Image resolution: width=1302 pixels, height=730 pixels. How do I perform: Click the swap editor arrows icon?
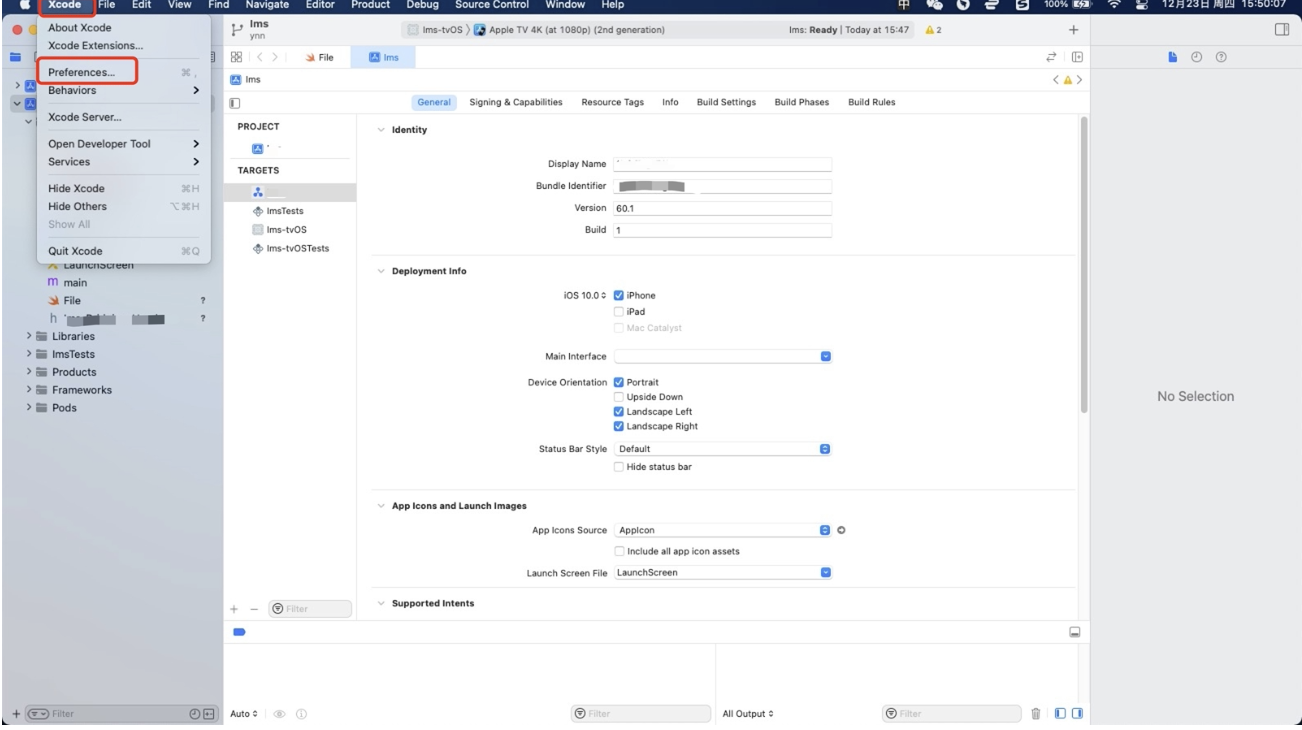tap(1052, 57)
